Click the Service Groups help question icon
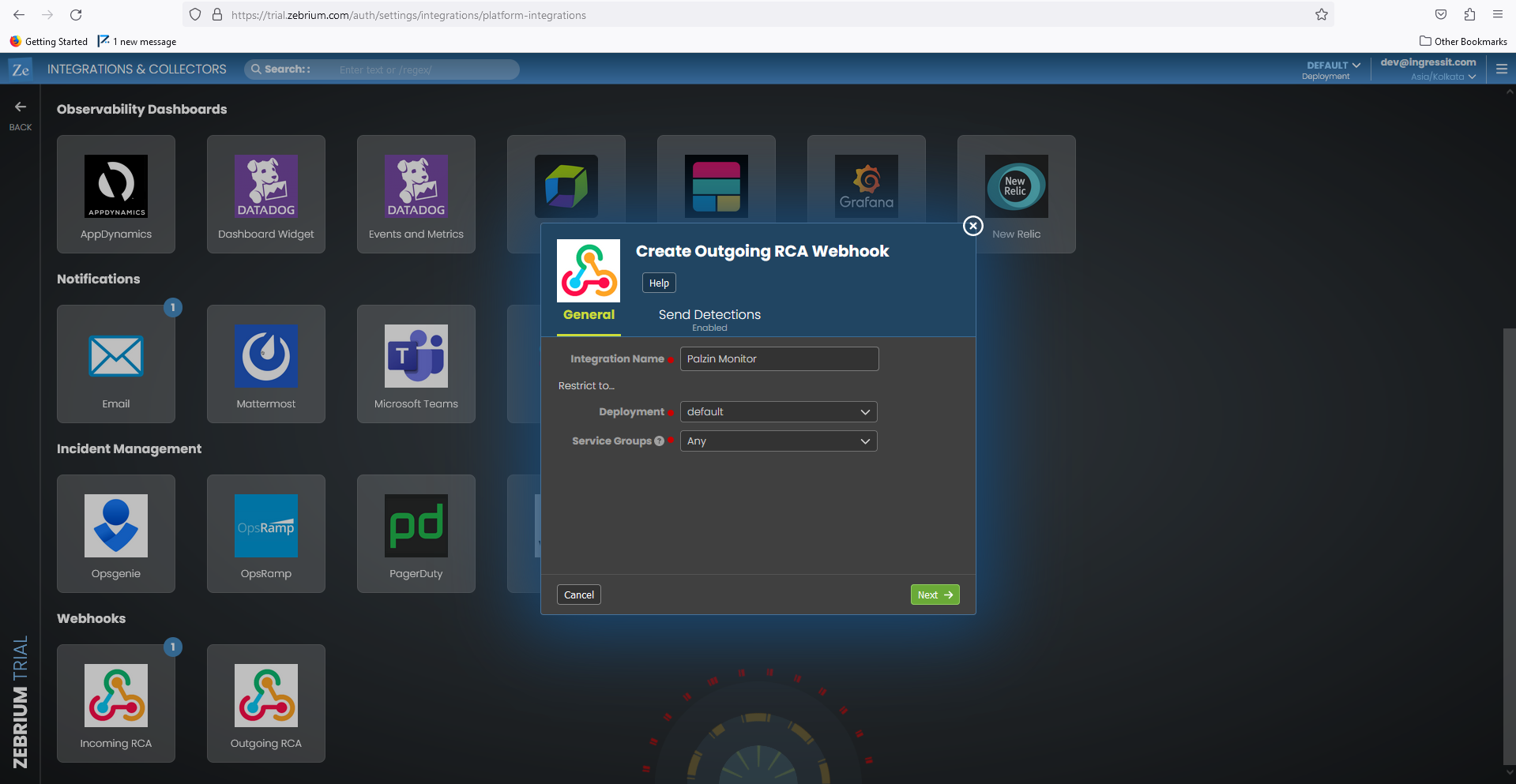Viewport: 1516px width, 784px height. [x=659, y=441]
